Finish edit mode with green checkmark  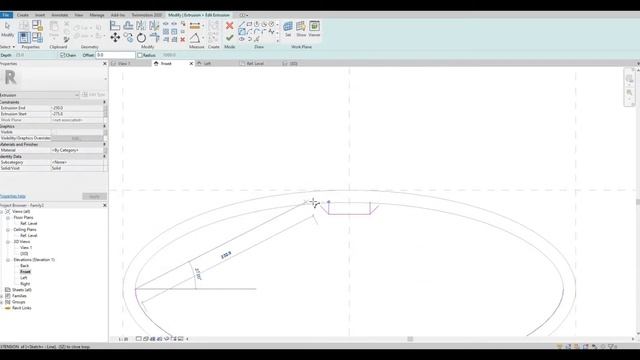point(230,38)
